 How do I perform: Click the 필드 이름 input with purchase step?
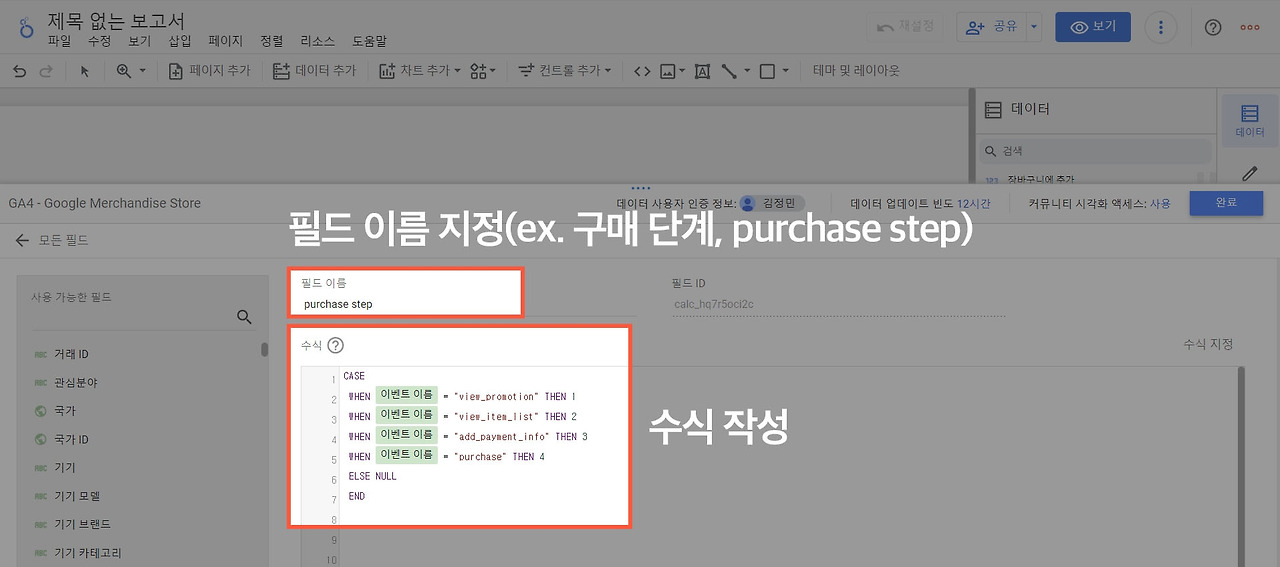pyautogui.click(x=405, y=303)
